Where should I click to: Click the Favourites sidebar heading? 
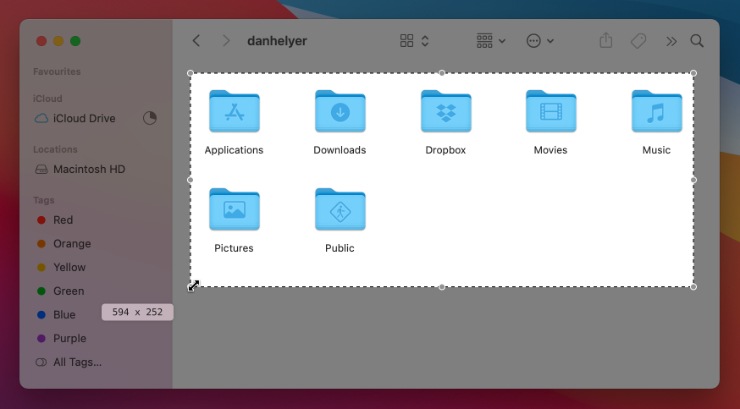tap(57, 72)
